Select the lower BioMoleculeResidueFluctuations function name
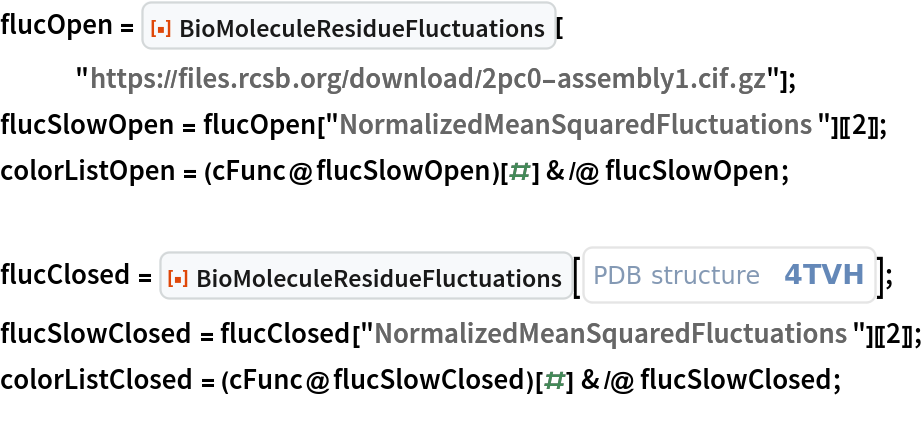The image size is (922, 444). point(379,279)
